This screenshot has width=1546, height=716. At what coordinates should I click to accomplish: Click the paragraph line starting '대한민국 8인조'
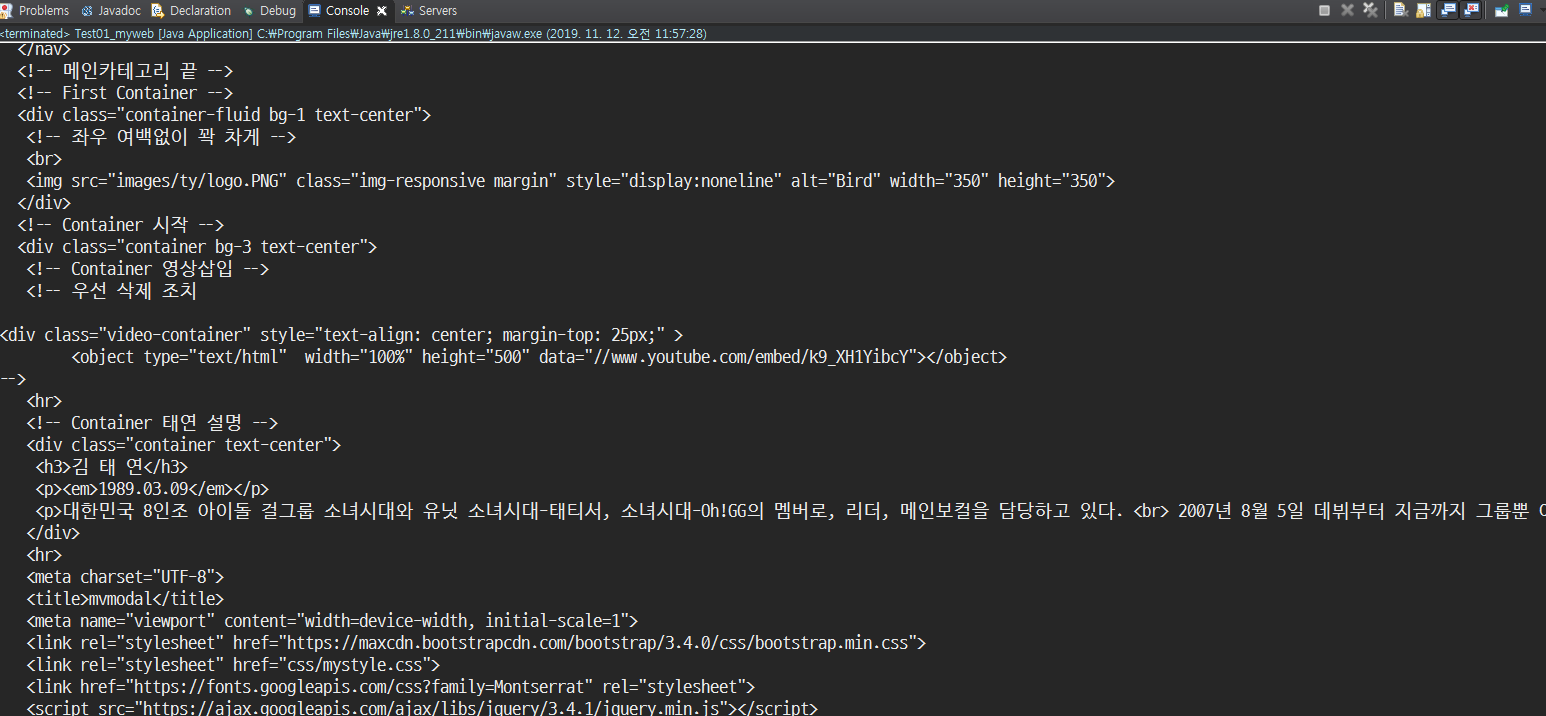pyautogui.click(x=790, y=511)
